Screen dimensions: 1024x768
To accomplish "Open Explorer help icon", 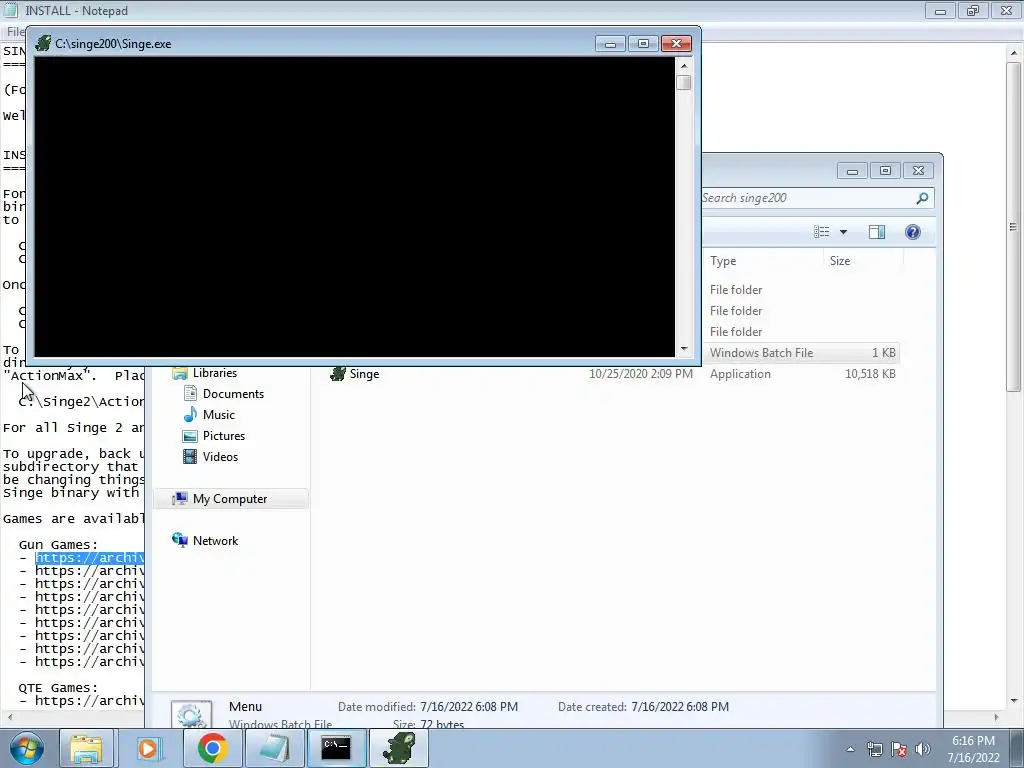I will (912, 232).
